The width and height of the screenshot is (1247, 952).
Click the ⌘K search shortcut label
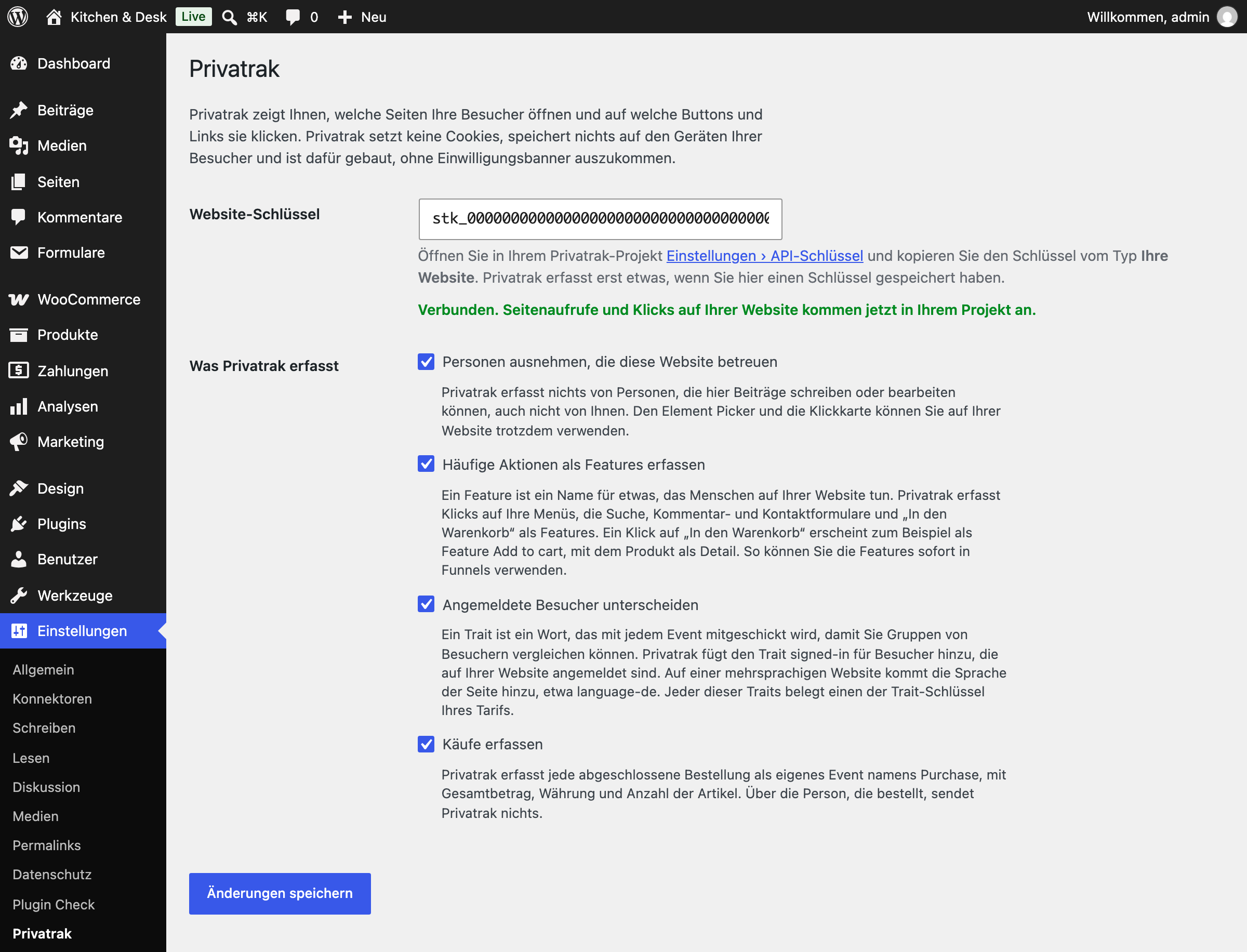point(257,17)
